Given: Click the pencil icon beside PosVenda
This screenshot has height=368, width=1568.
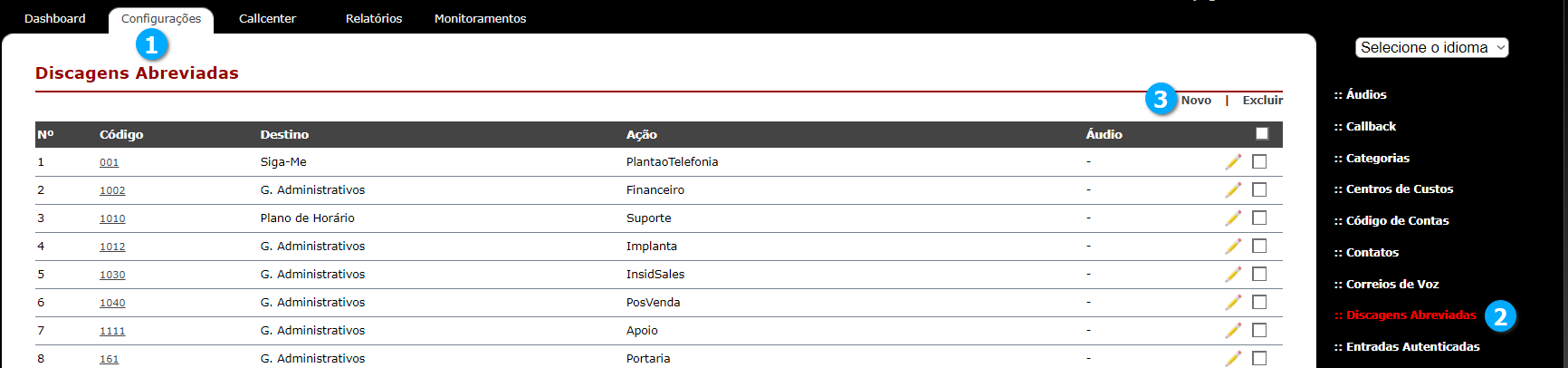Looking at the screenshot, I should point(1233,302).
